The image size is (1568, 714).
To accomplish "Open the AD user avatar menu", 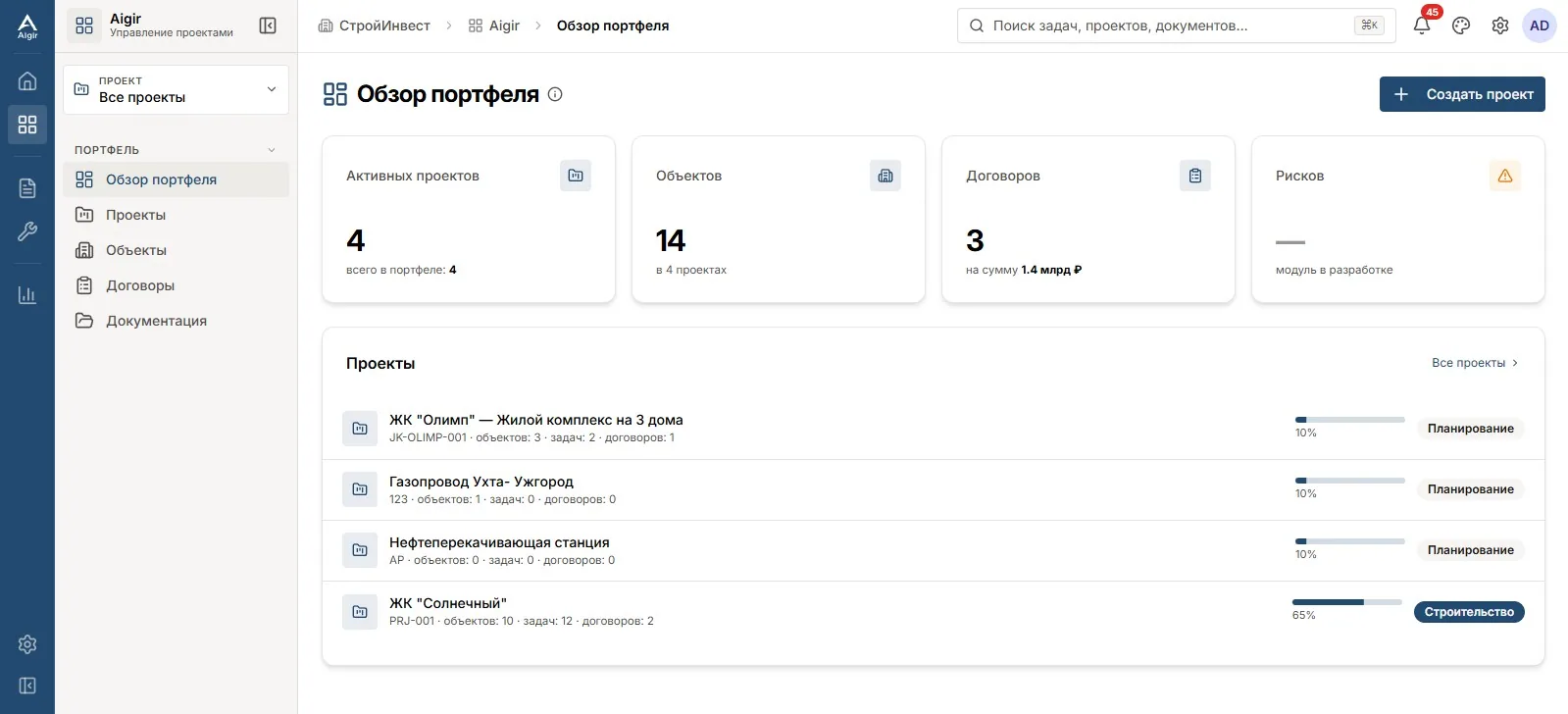I will [1540, 25].
